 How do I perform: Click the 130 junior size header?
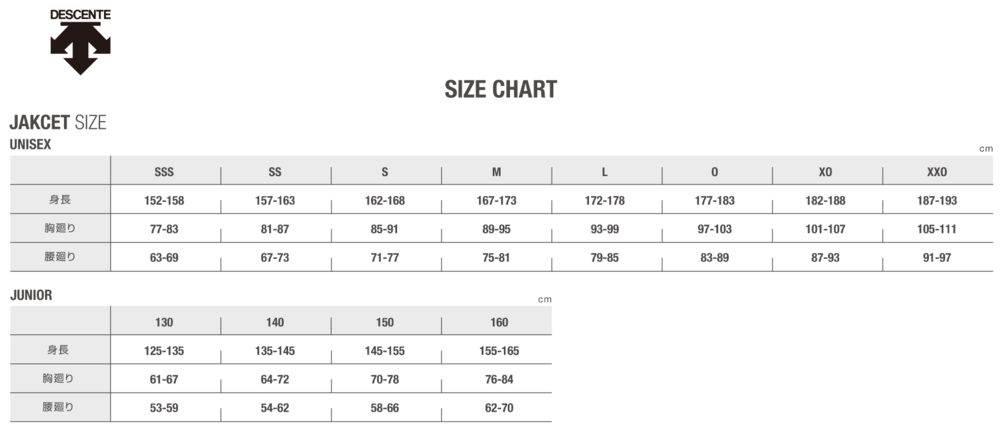coord(164,322)
